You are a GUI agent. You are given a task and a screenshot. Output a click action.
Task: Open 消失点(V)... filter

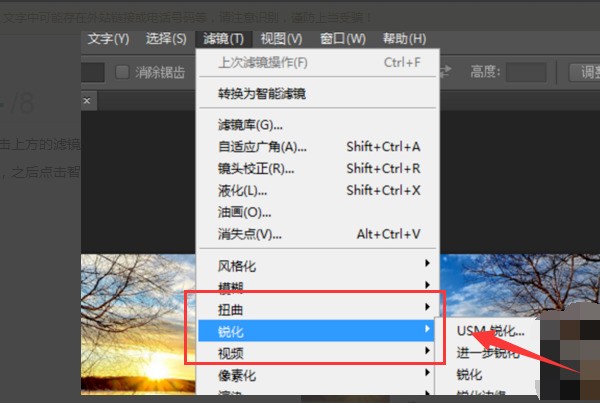point(318,234)
